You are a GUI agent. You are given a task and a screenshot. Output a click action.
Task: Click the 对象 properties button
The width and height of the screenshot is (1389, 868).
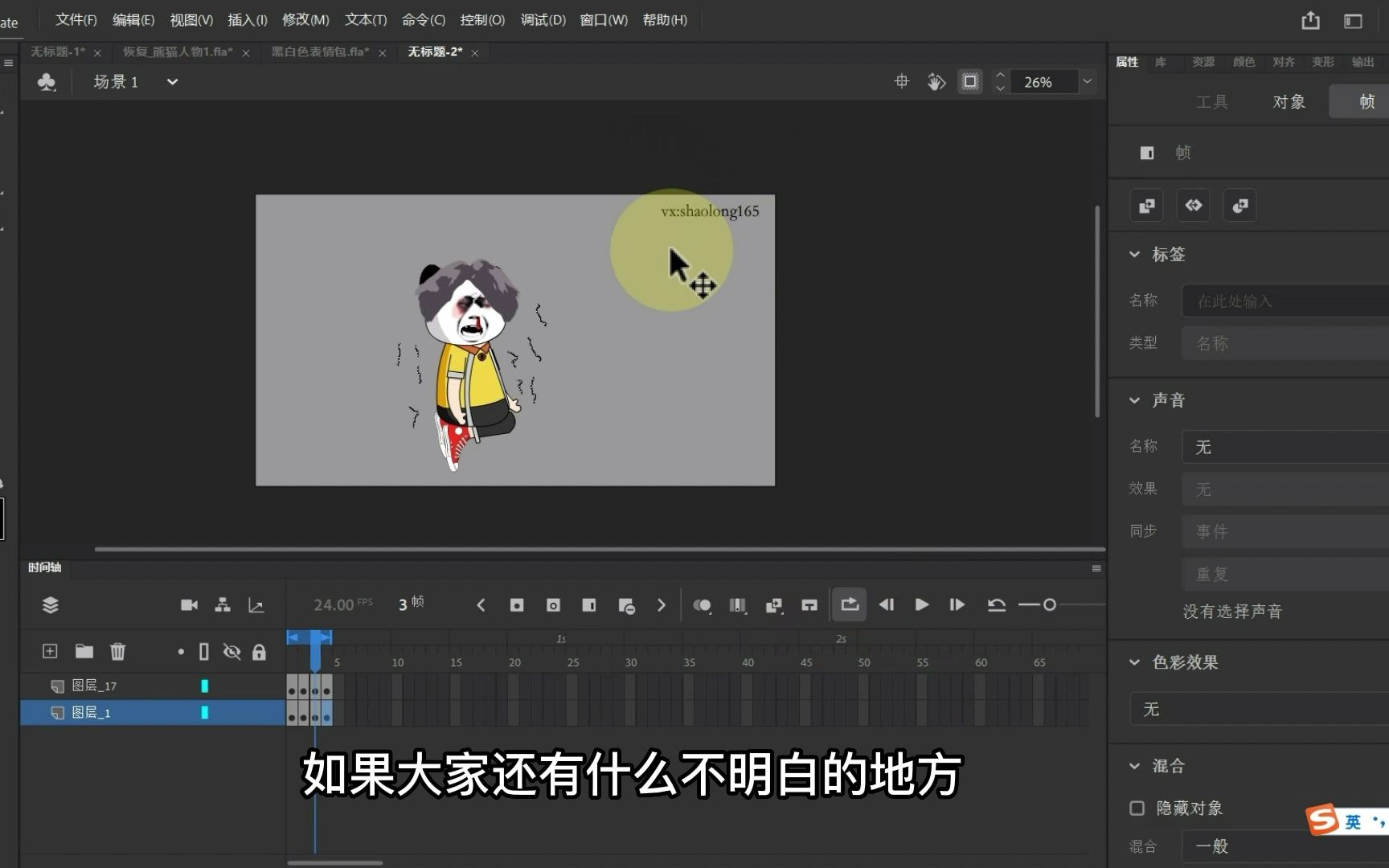pos(1289,101)
